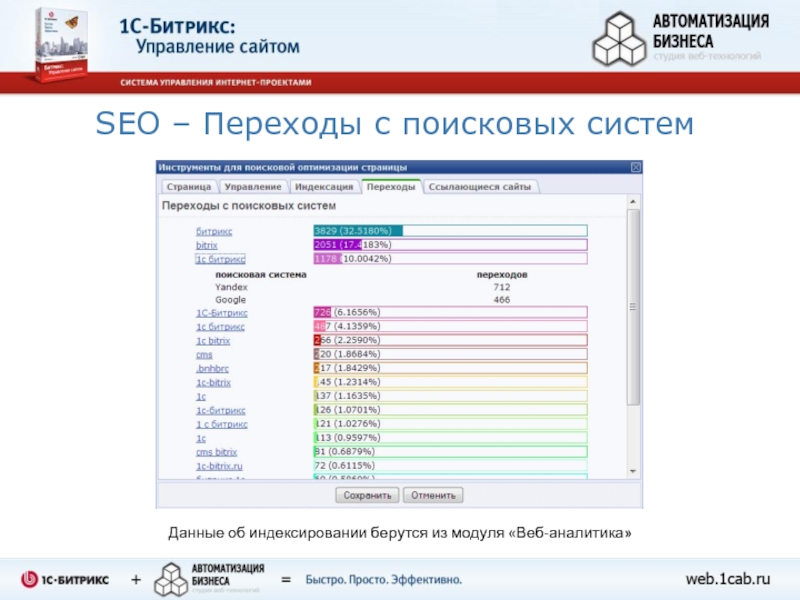800x600 pixels.
Task: Click the bar showing 220 (1.8684%)
Action: 451,354
